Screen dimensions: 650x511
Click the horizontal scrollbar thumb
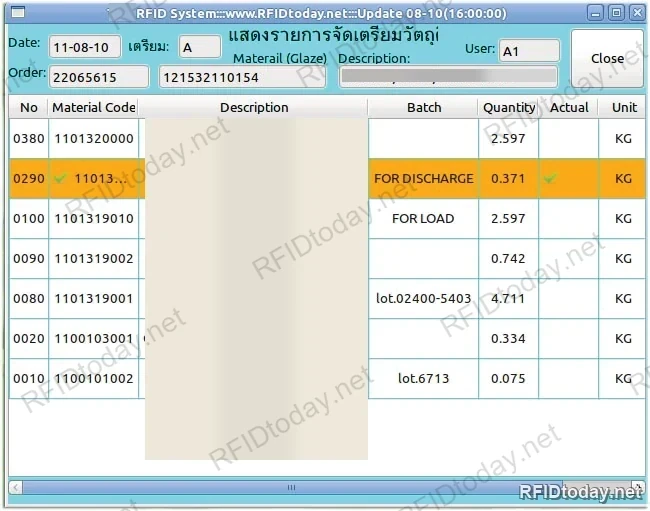(292, 487)
